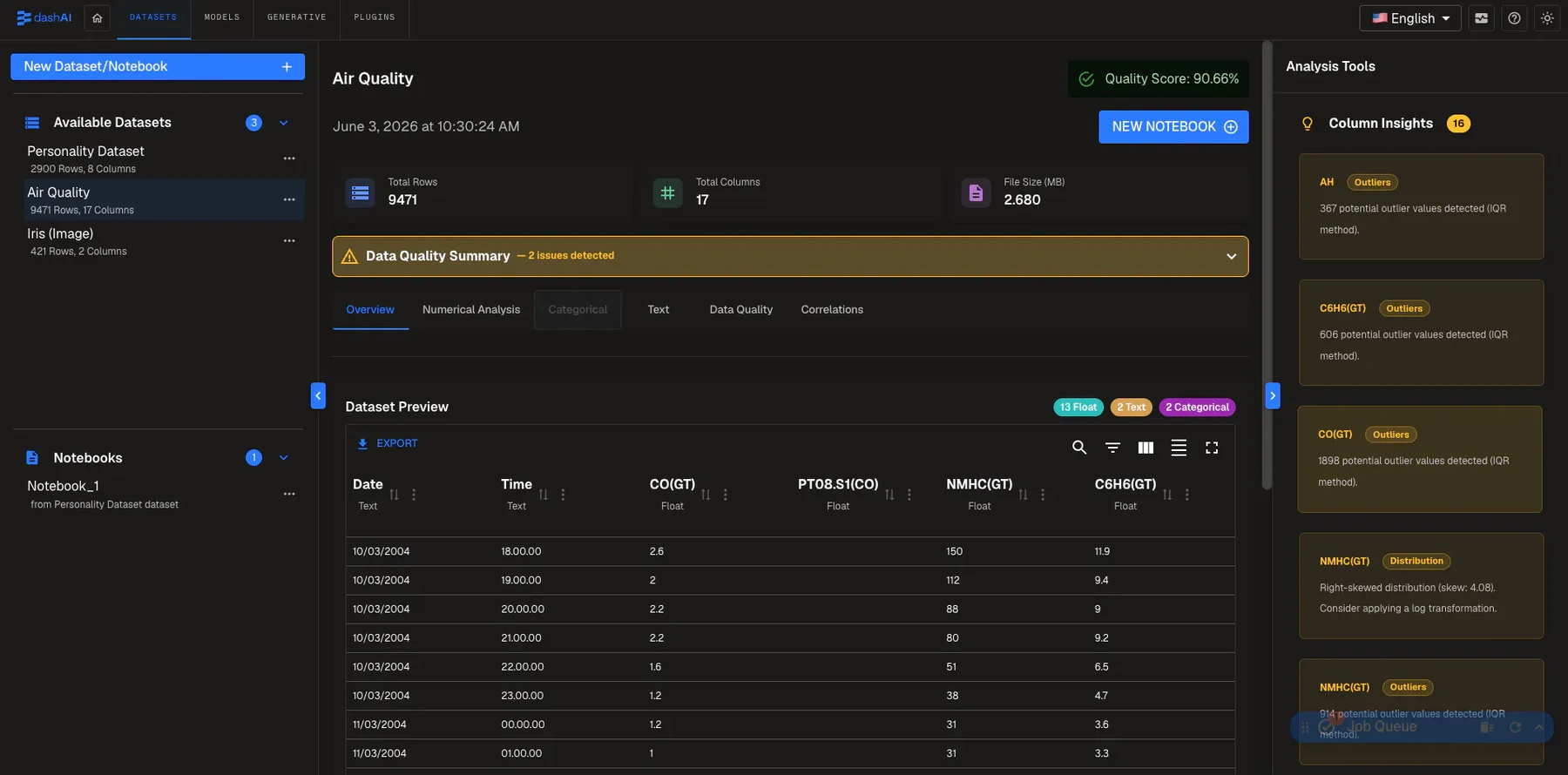Collapse the Analysis Tools panel arrow
Image resolution: width=1568 pixels, height=775 pixels.
1273,395
